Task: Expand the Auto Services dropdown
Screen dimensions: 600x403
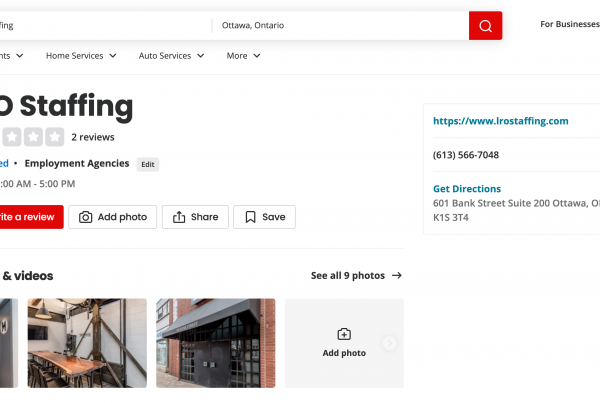Action: coord(172,56)
